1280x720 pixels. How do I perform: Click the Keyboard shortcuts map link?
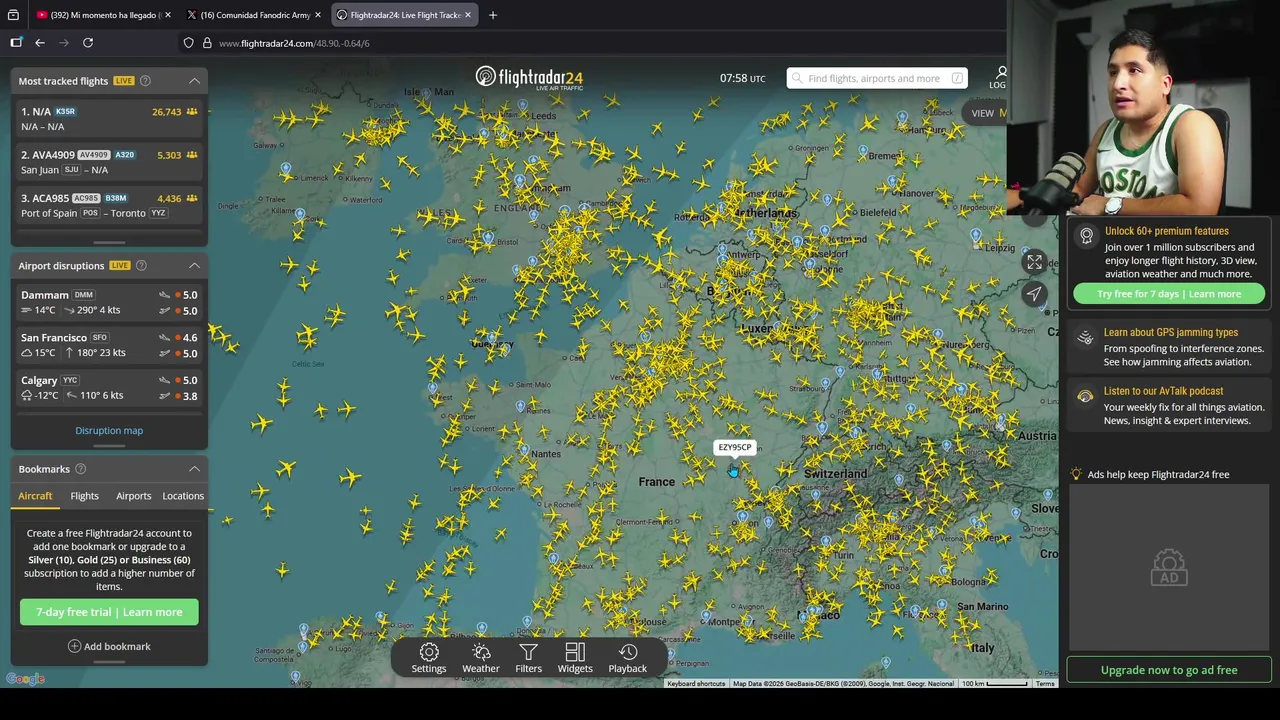[696, 684]
